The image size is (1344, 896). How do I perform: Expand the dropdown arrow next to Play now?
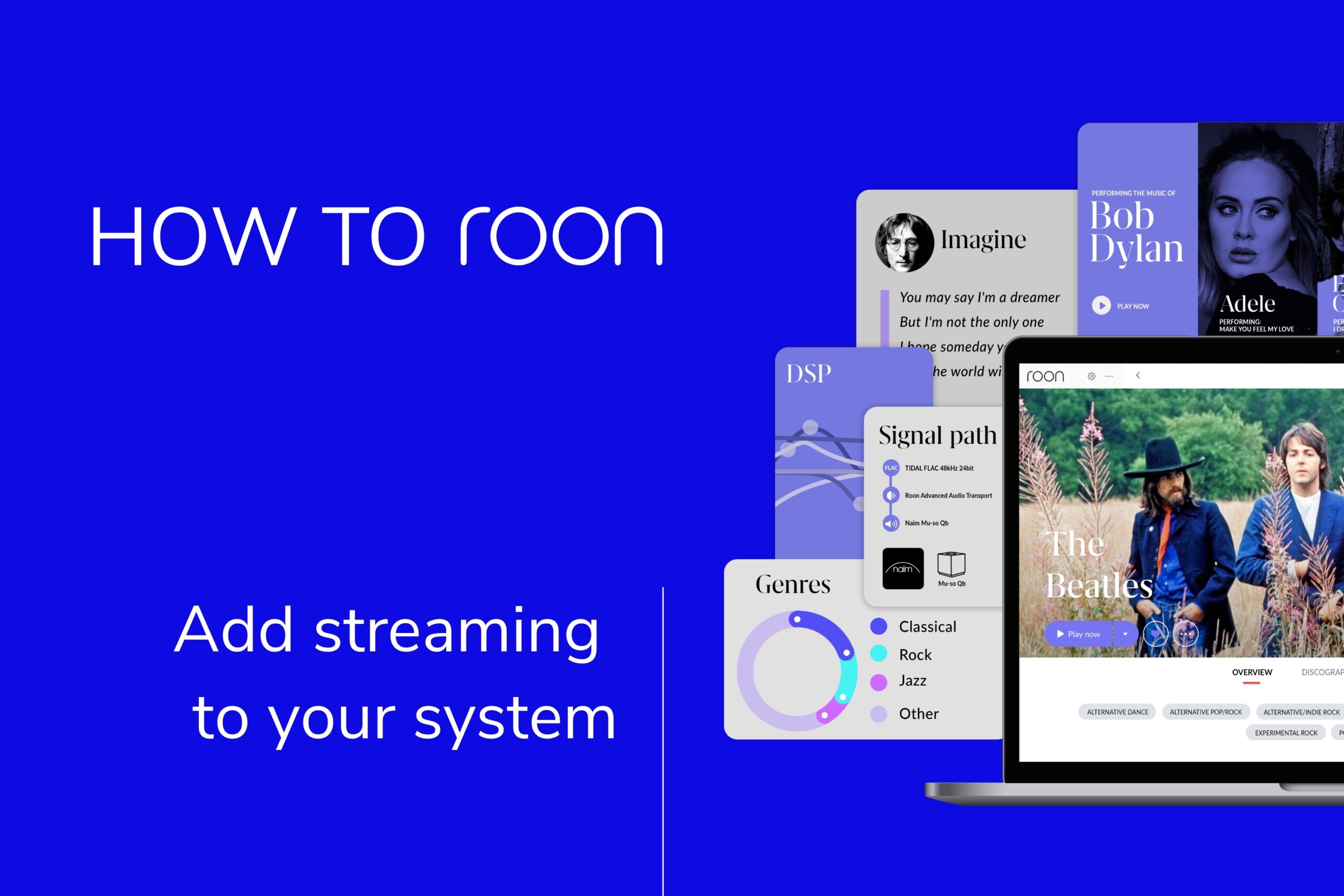(x=1125, y=634)
